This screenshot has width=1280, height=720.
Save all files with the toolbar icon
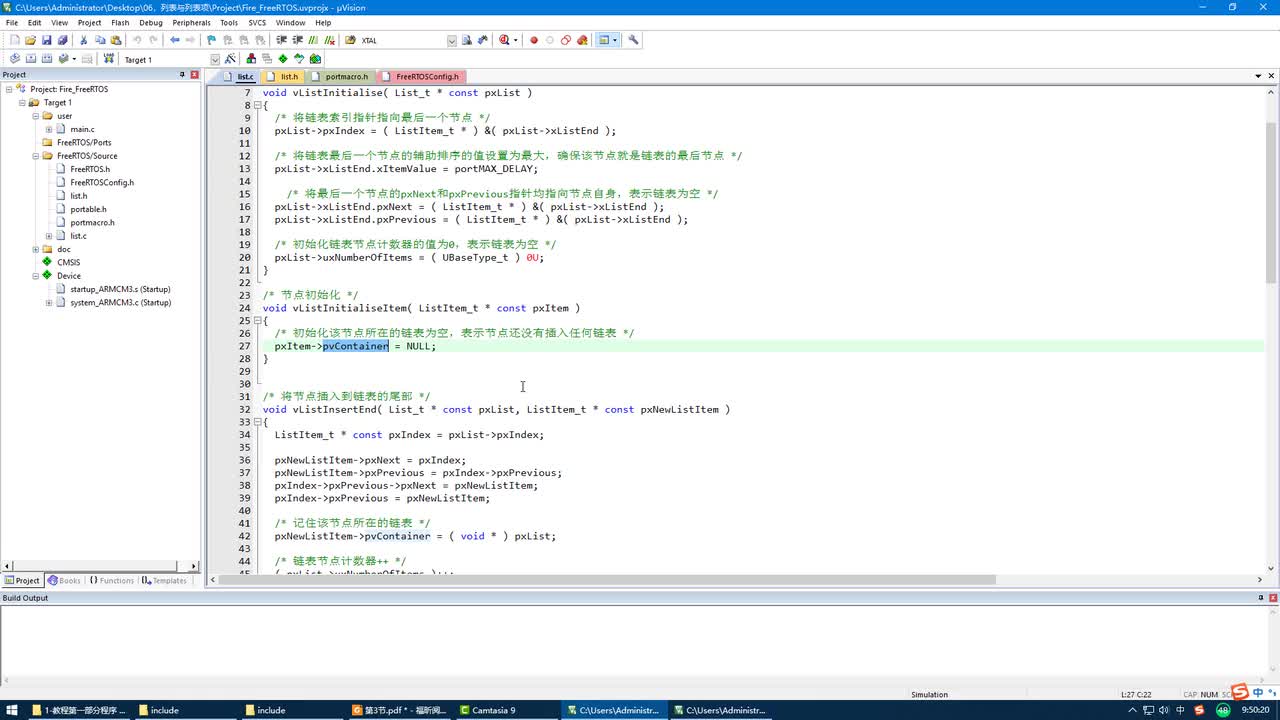[62, 40]
